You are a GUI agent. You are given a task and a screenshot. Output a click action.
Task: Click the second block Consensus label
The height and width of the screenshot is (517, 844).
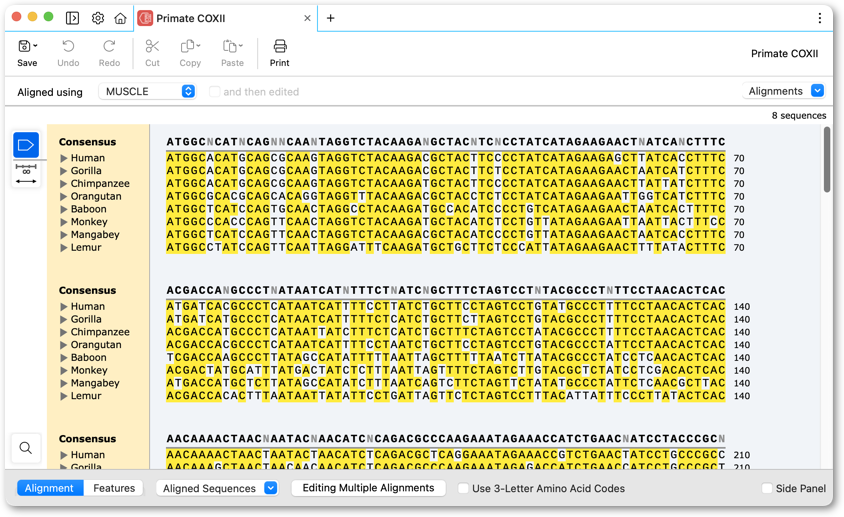coord(87,291)
